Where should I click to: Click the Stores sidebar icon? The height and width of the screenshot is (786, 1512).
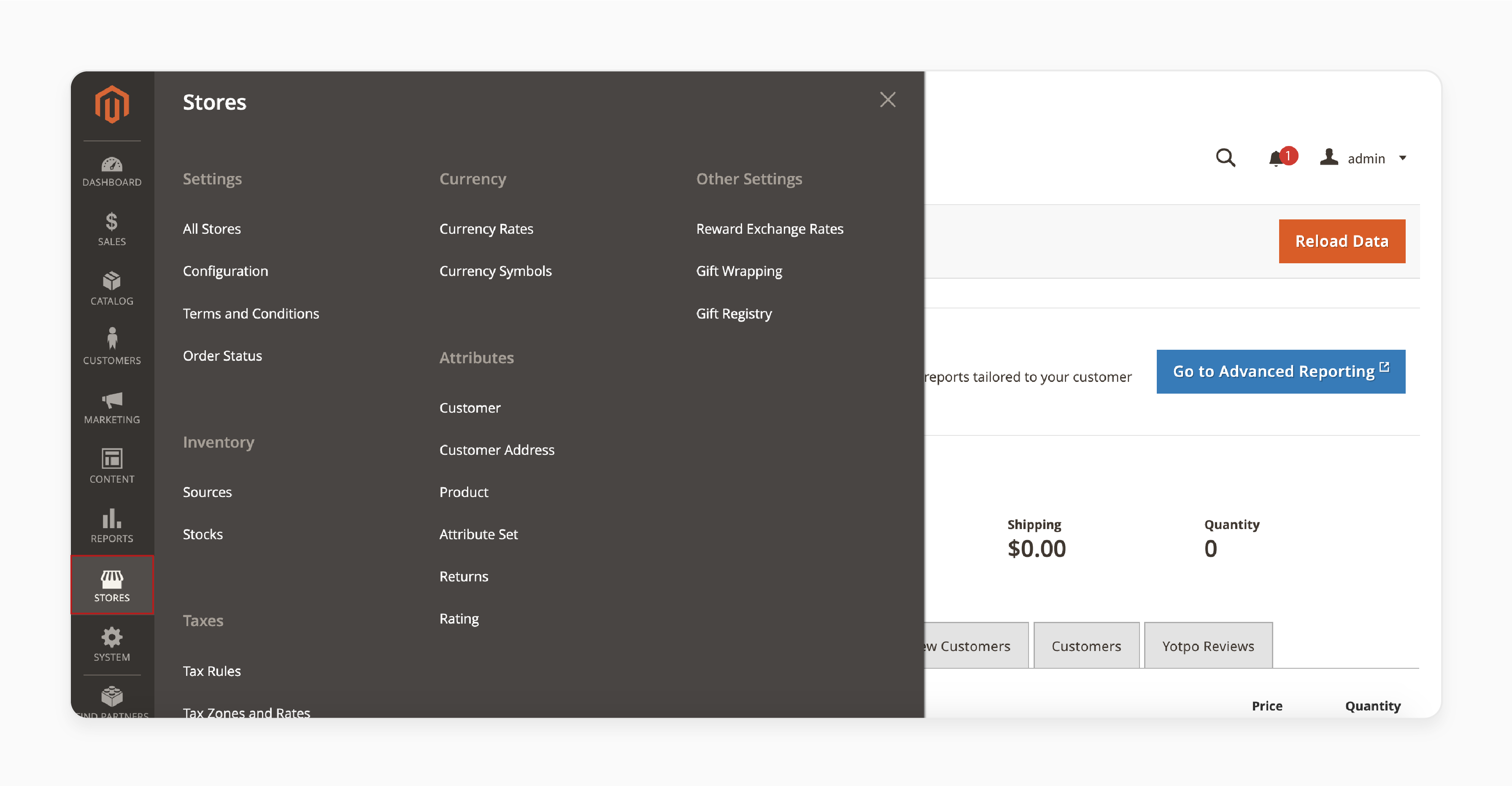pos(111,585)
